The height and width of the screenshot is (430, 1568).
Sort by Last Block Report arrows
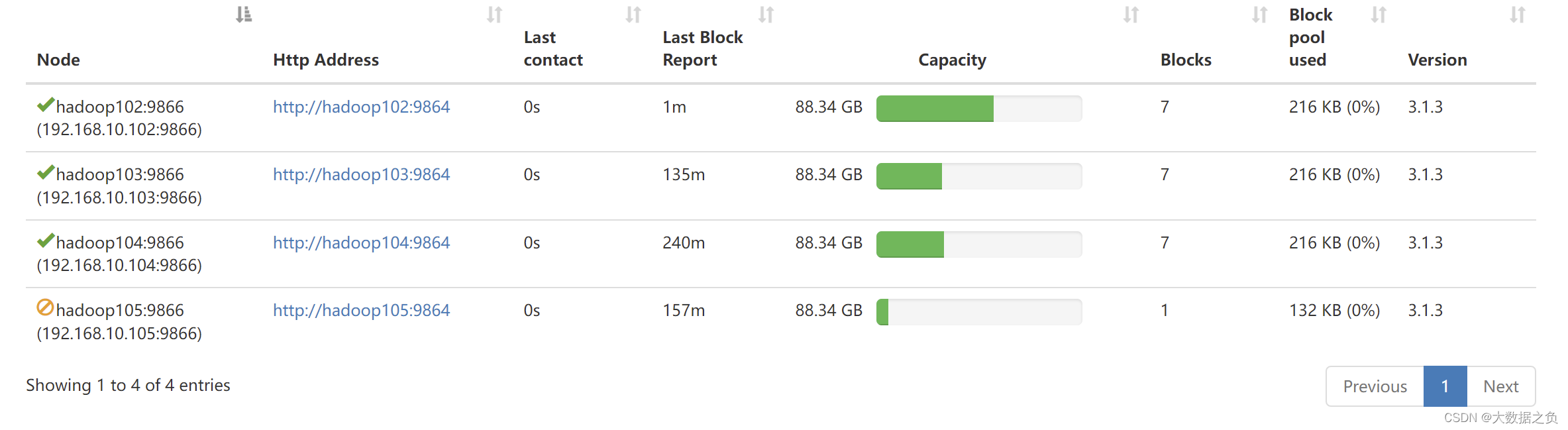click(x=766, y=15)
